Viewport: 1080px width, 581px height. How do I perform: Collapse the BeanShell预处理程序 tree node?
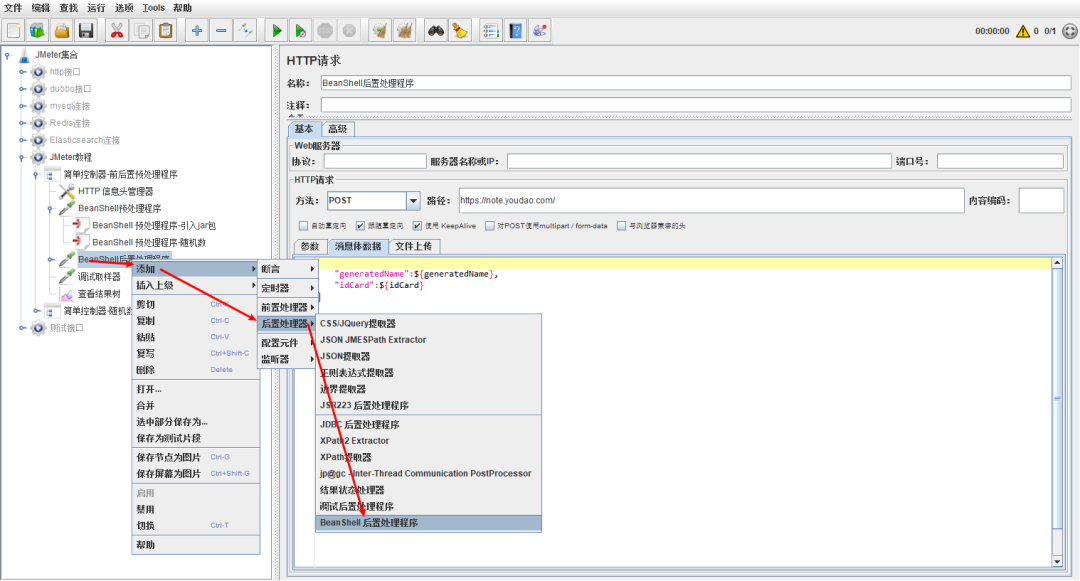point(50,209)
